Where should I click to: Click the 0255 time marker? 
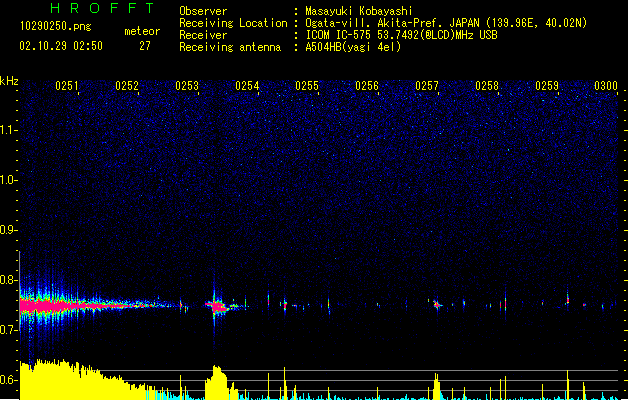click(x=307, y=86)
